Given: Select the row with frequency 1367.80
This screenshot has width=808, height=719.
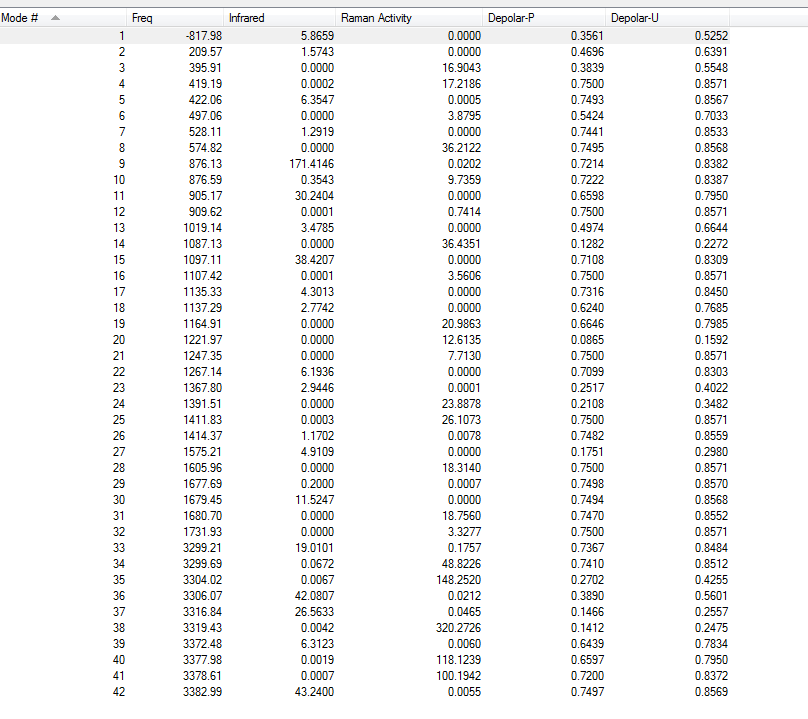Looking at the screenshot, I should (364, 387).
